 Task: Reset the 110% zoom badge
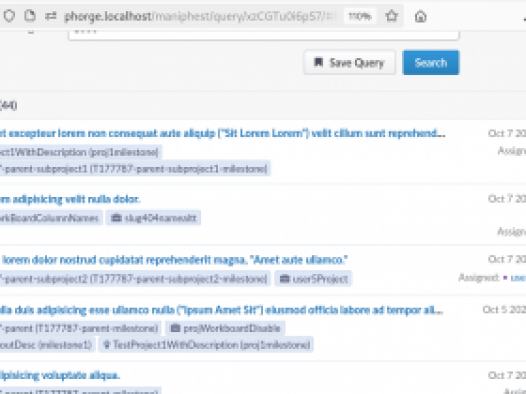(360, 16)
